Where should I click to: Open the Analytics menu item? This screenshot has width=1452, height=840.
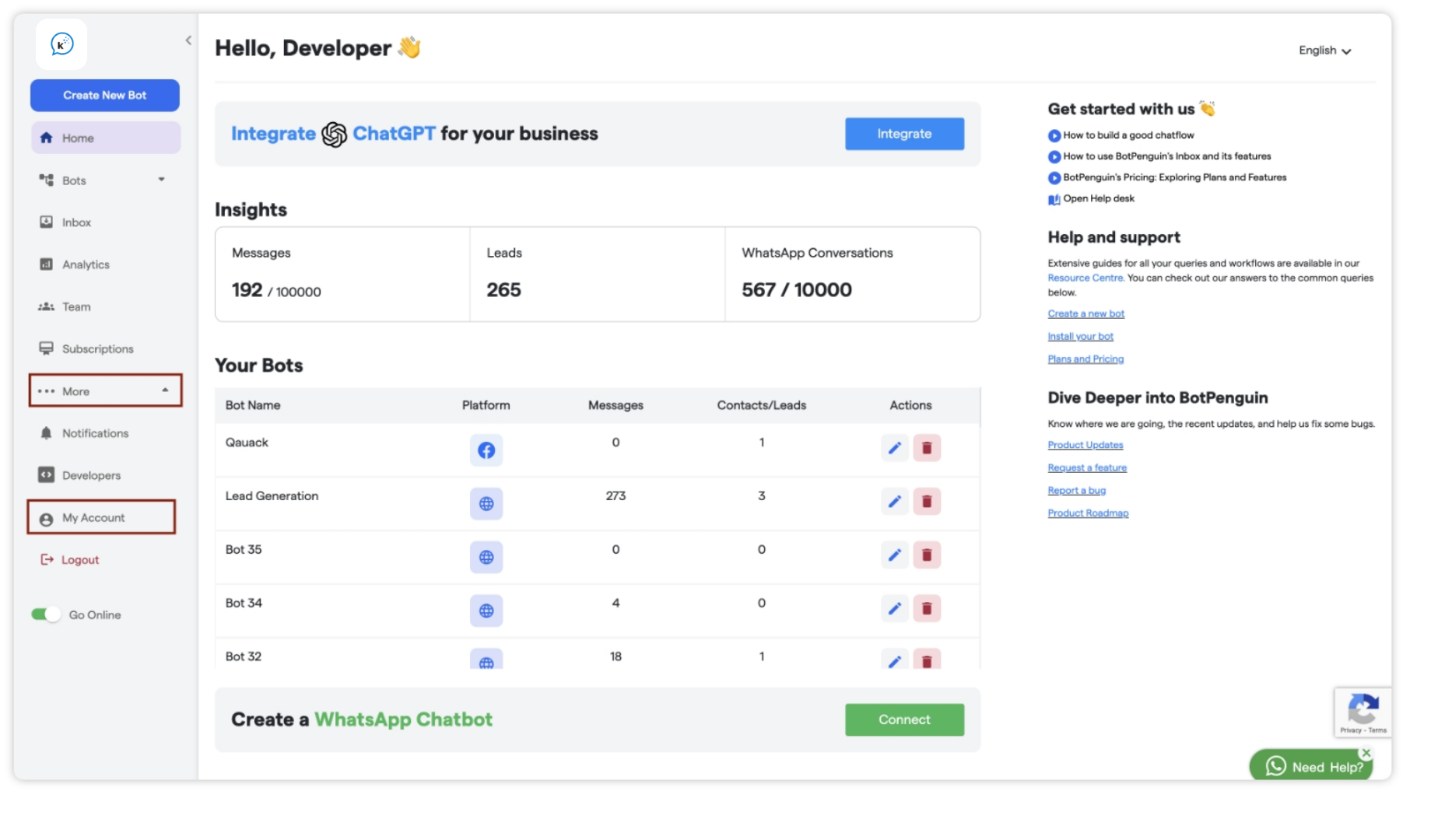pyautogui.click(x=86, y=264)
